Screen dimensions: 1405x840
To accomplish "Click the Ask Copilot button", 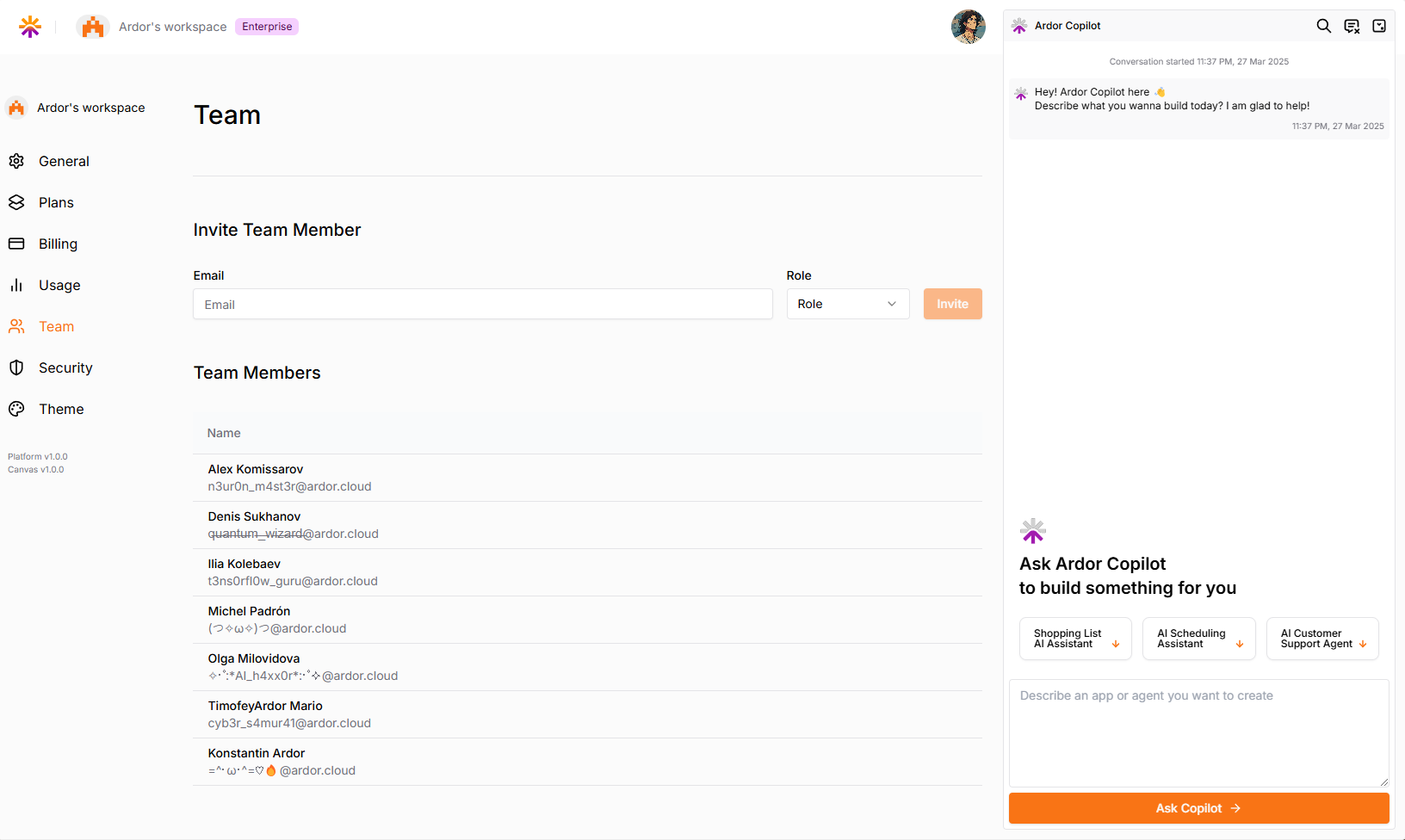I will pyautogui.click(x=1198, y=808).
